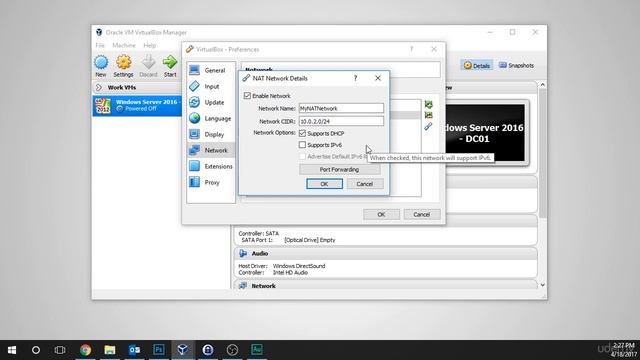Open Task View on the taskbar
The height and width of the screenshot is (360, 640).
click(x=60, y=350)
